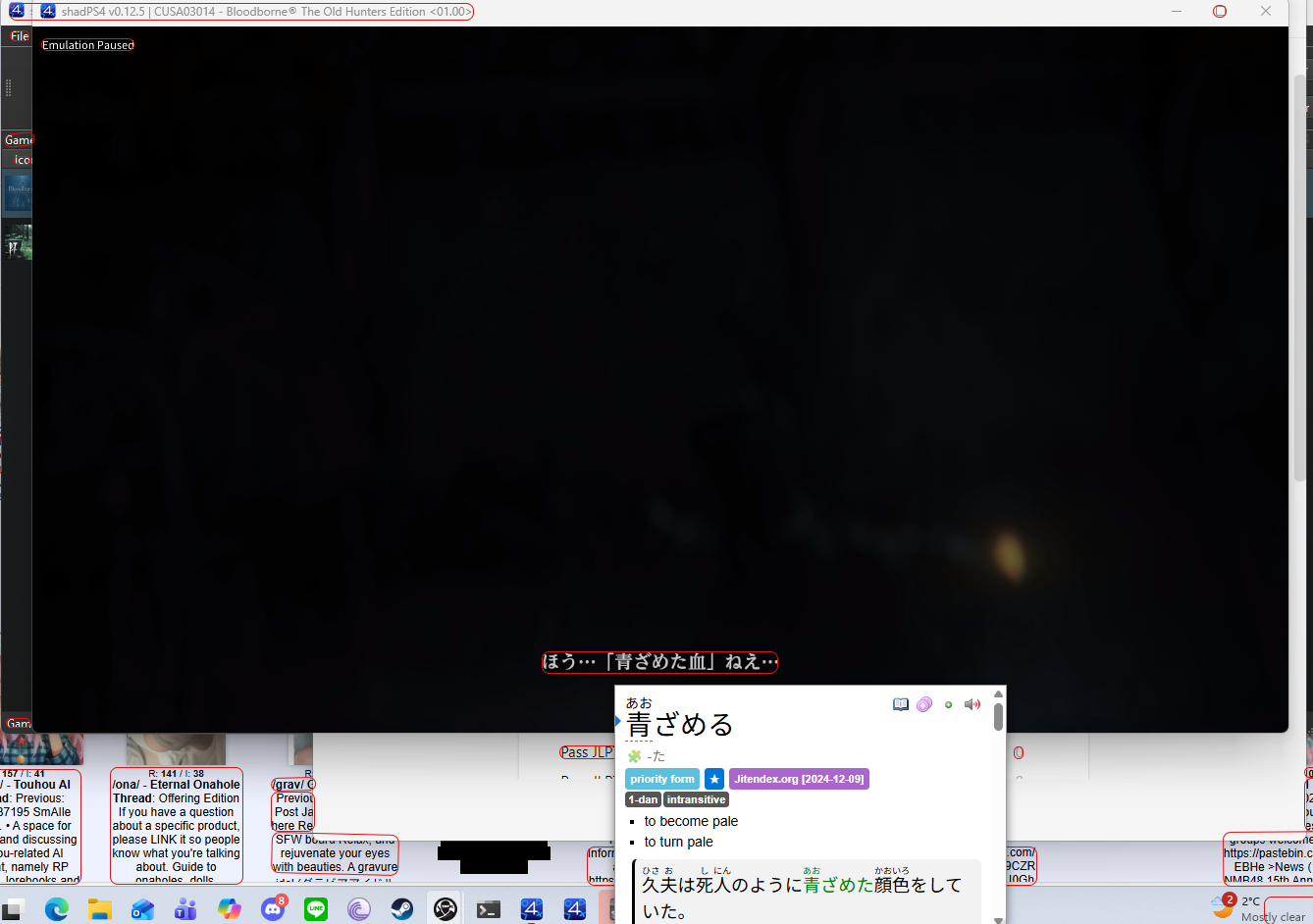Click the puzzle piece inflection icon

coord(634,756)
